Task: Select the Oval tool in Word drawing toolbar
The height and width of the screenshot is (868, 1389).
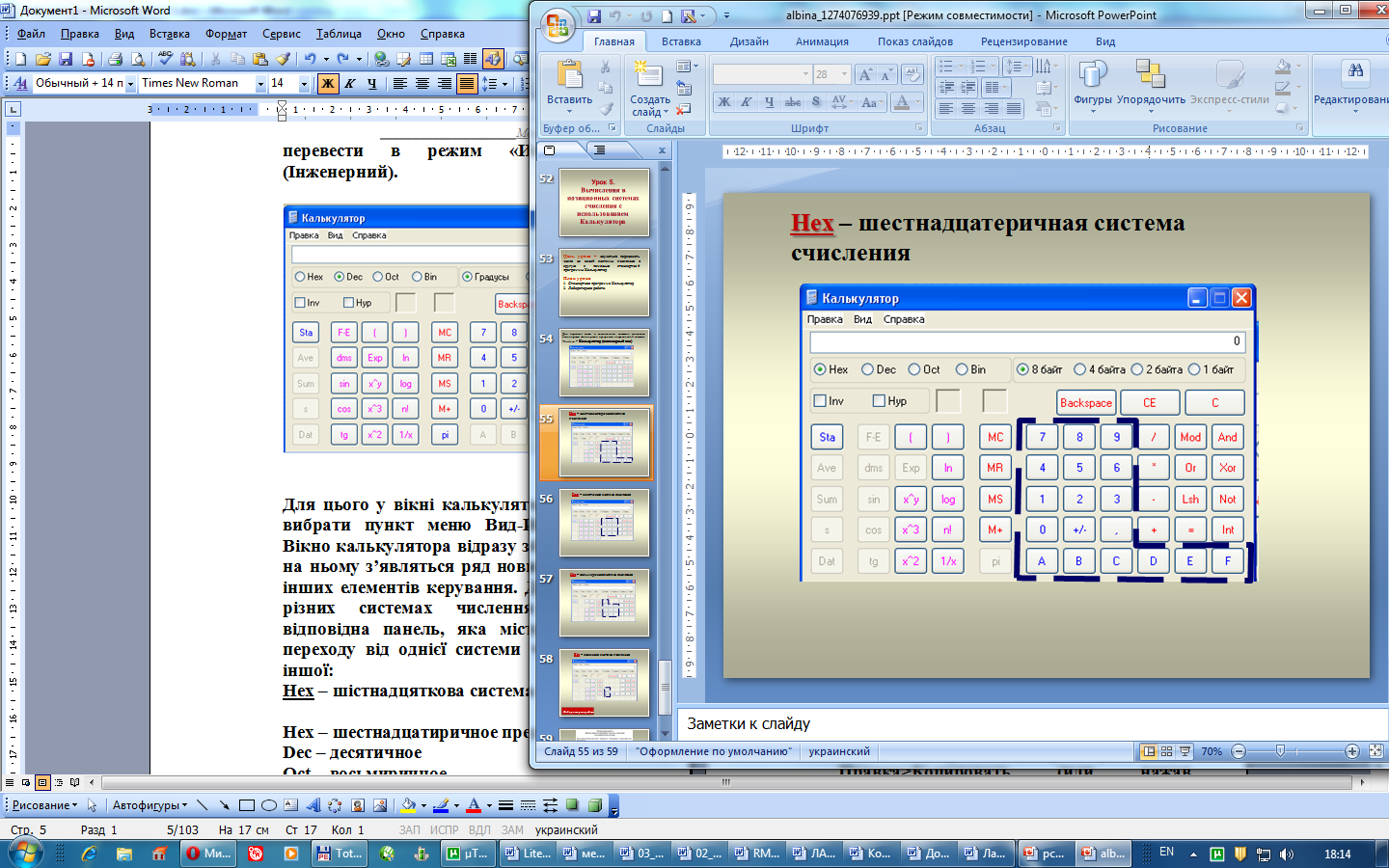Action: coord(269,805)
